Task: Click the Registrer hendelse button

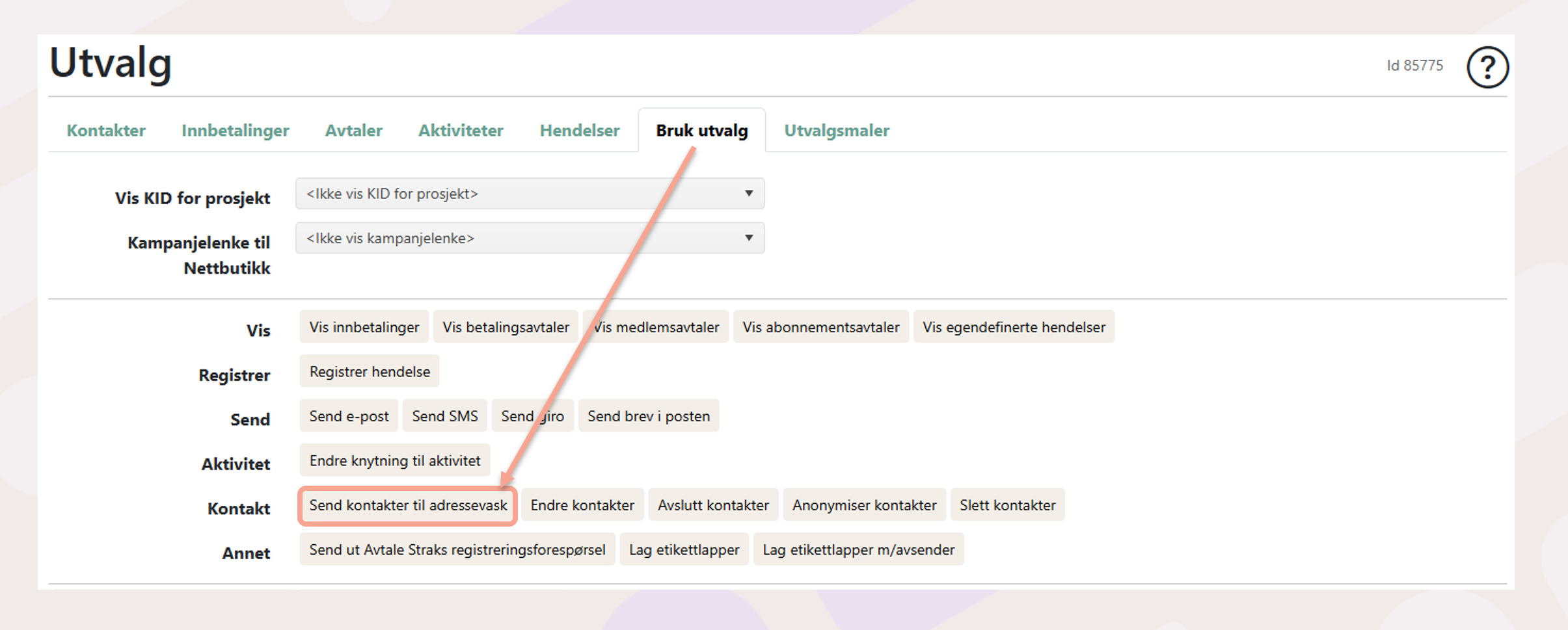Action: (x=370, y=372)
